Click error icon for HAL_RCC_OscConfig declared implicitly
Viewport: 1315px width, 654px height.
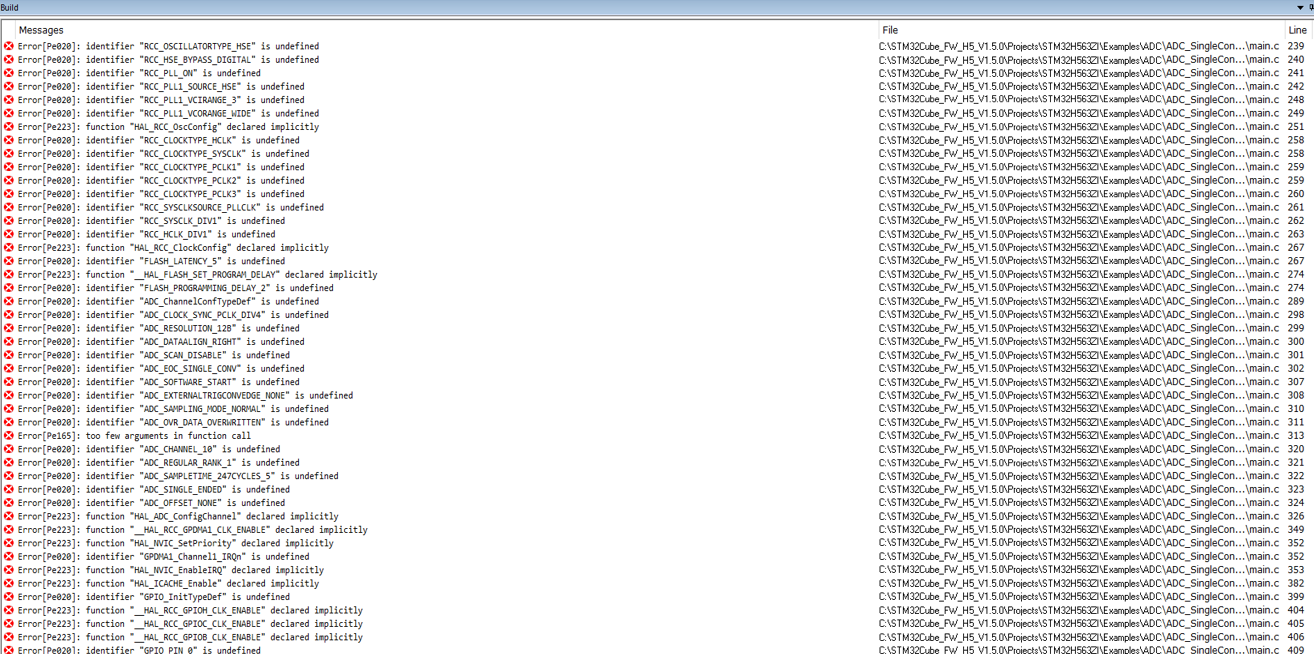pyautogui.click(x=9, y=127)
